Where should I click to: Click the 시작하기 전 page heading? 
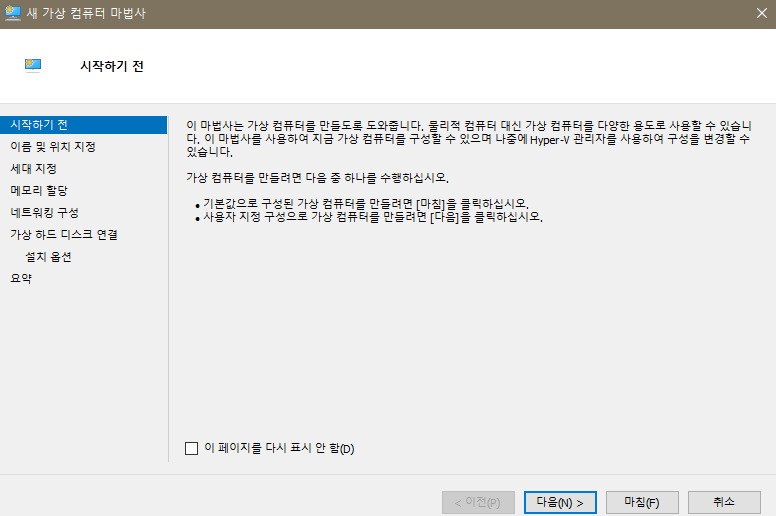(x=112, y=66)
